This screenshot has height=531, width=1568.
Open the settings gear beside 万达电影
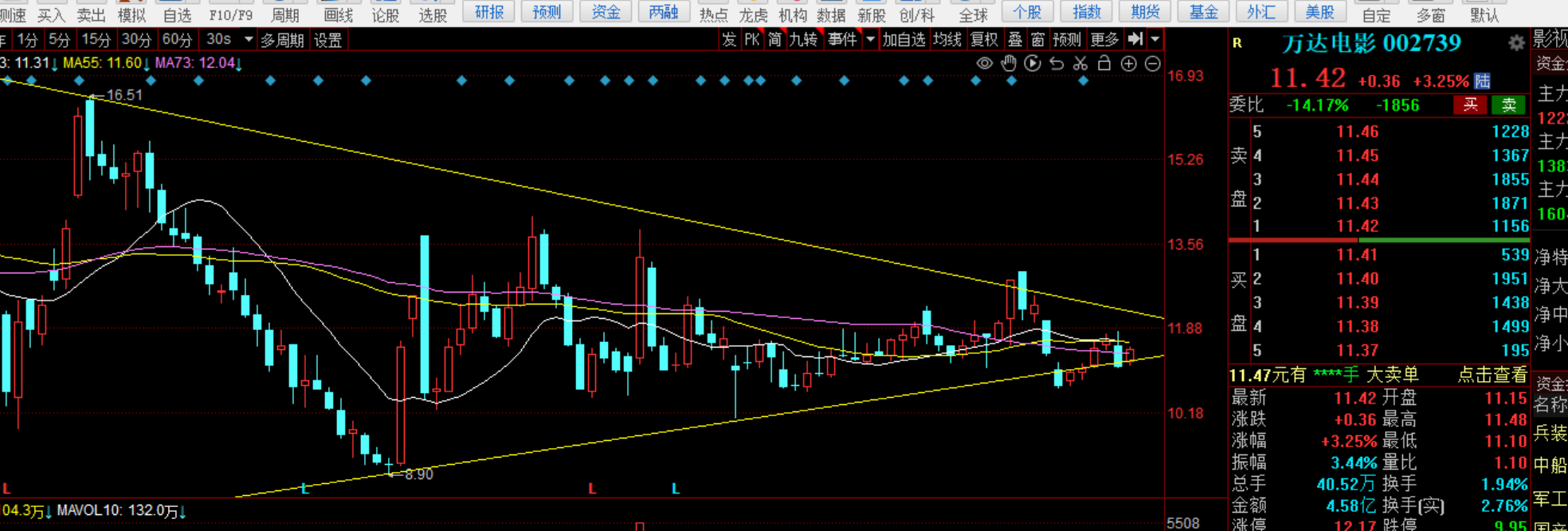click(x=1517, y=43)
